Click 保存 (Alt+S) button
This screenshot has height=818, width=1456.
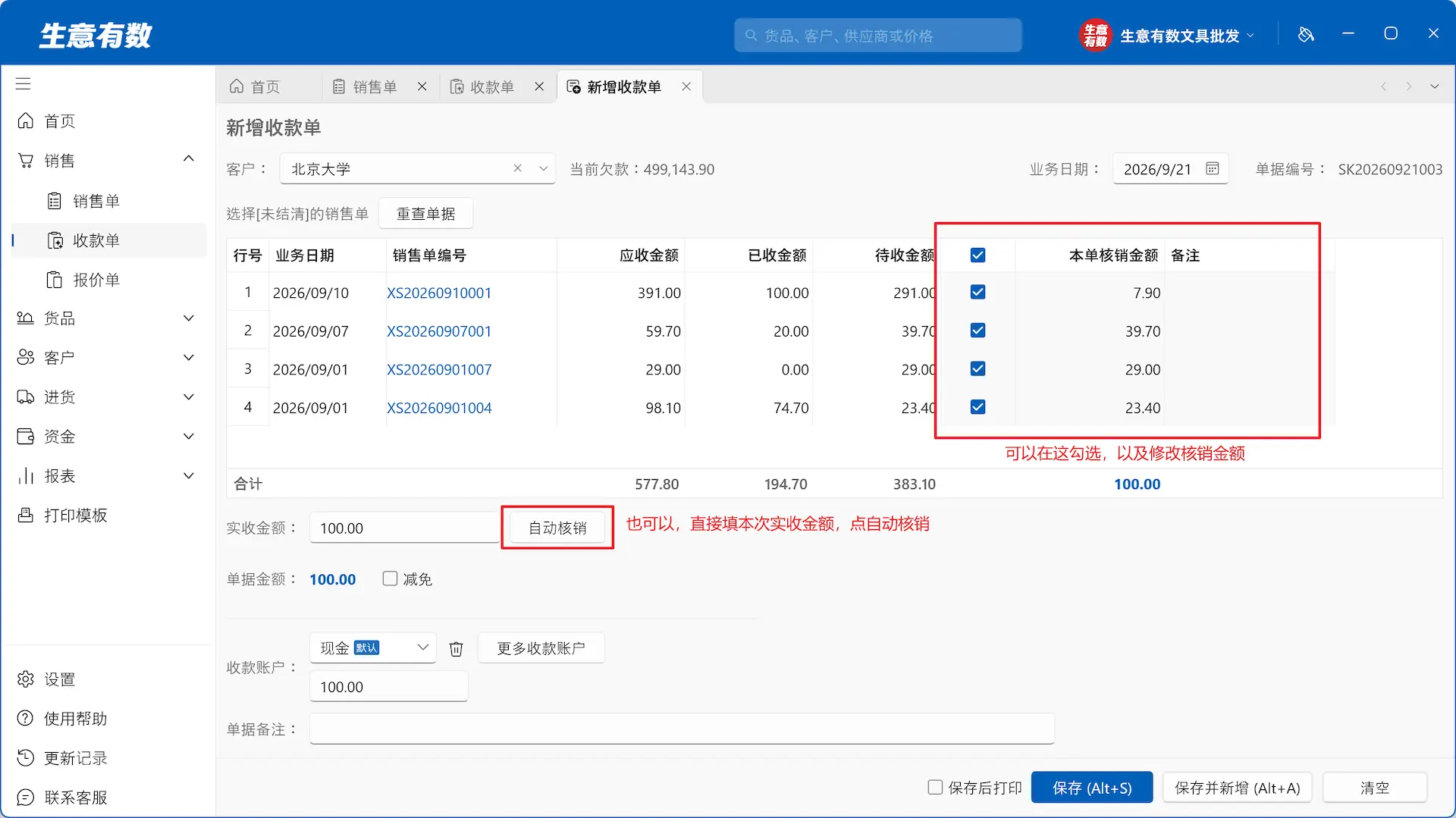[x=1092, y=788]
